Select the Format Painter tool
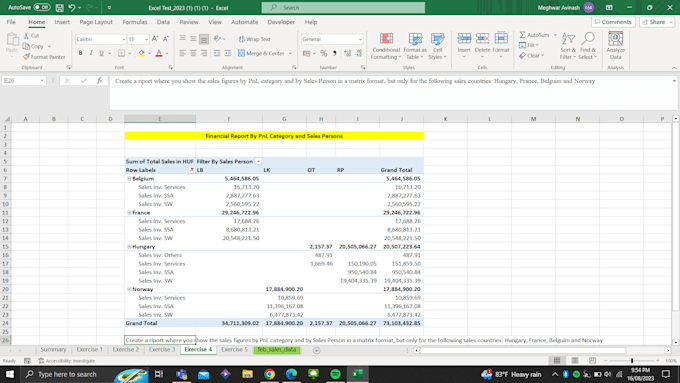The image size is (680, 383). (x=44, y=57)
